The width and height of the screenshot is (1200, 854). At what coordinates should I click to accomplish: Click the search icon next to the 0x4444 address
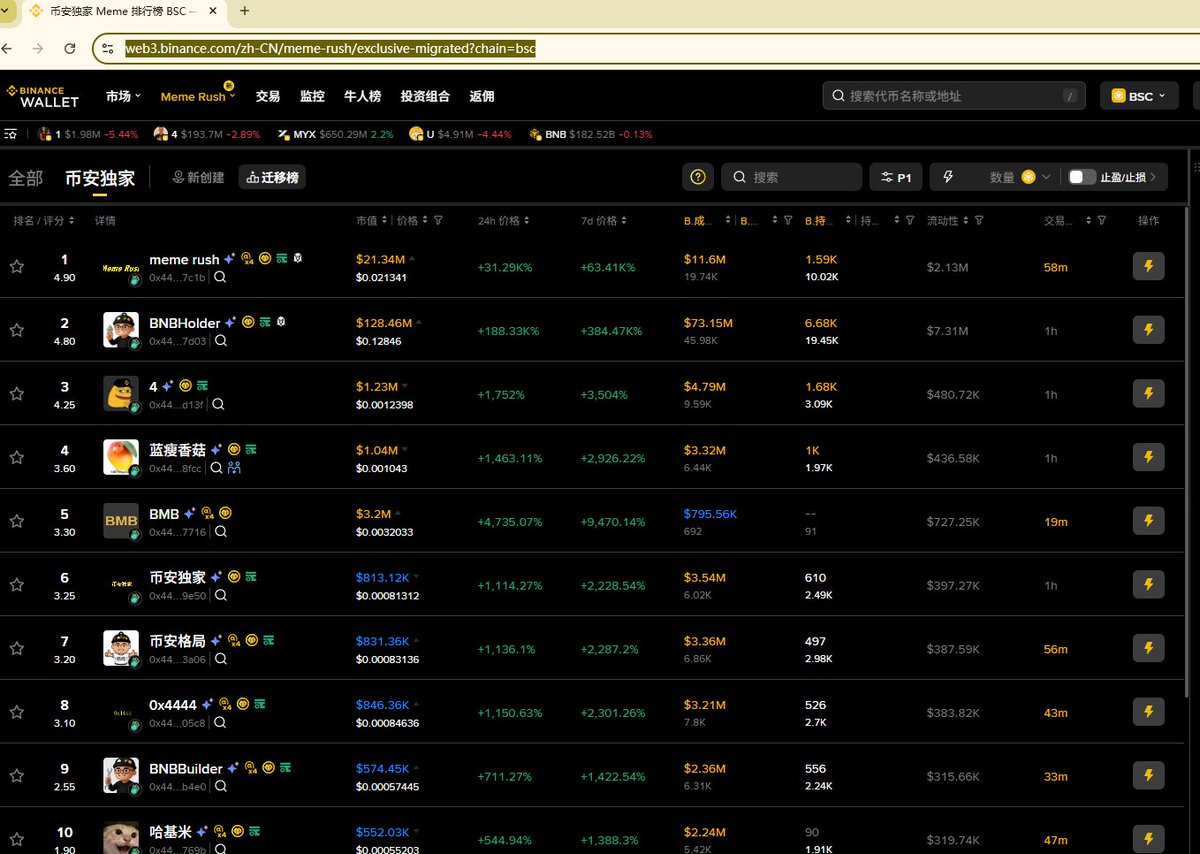point(220,723)
